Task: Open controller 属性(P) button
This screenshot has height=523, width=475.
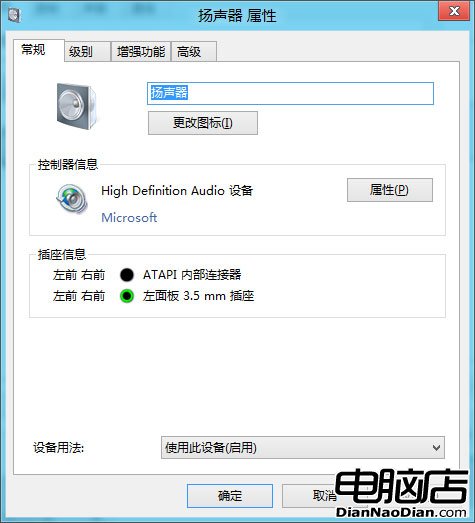Action: (390, 190)
